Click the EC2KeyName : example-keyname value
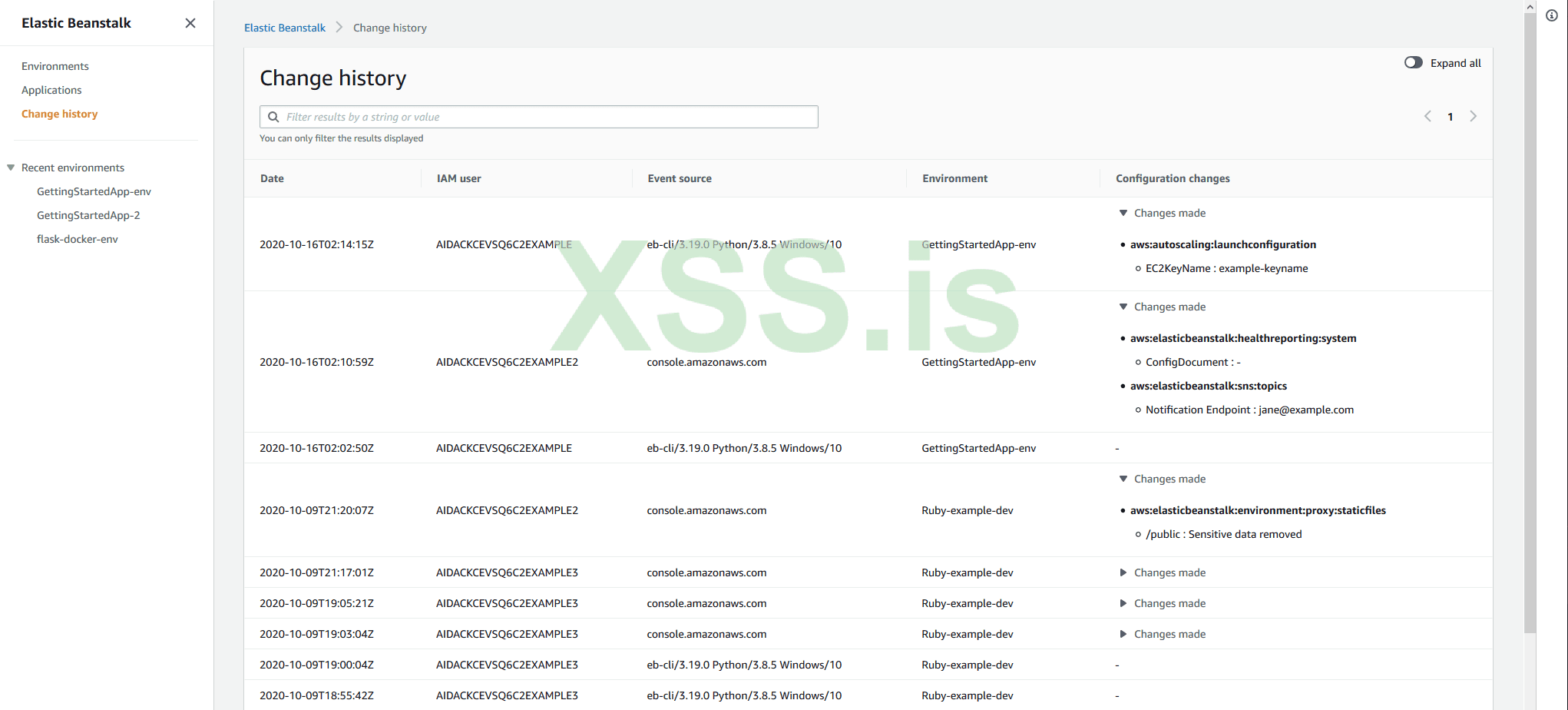 coord(1226,268)
